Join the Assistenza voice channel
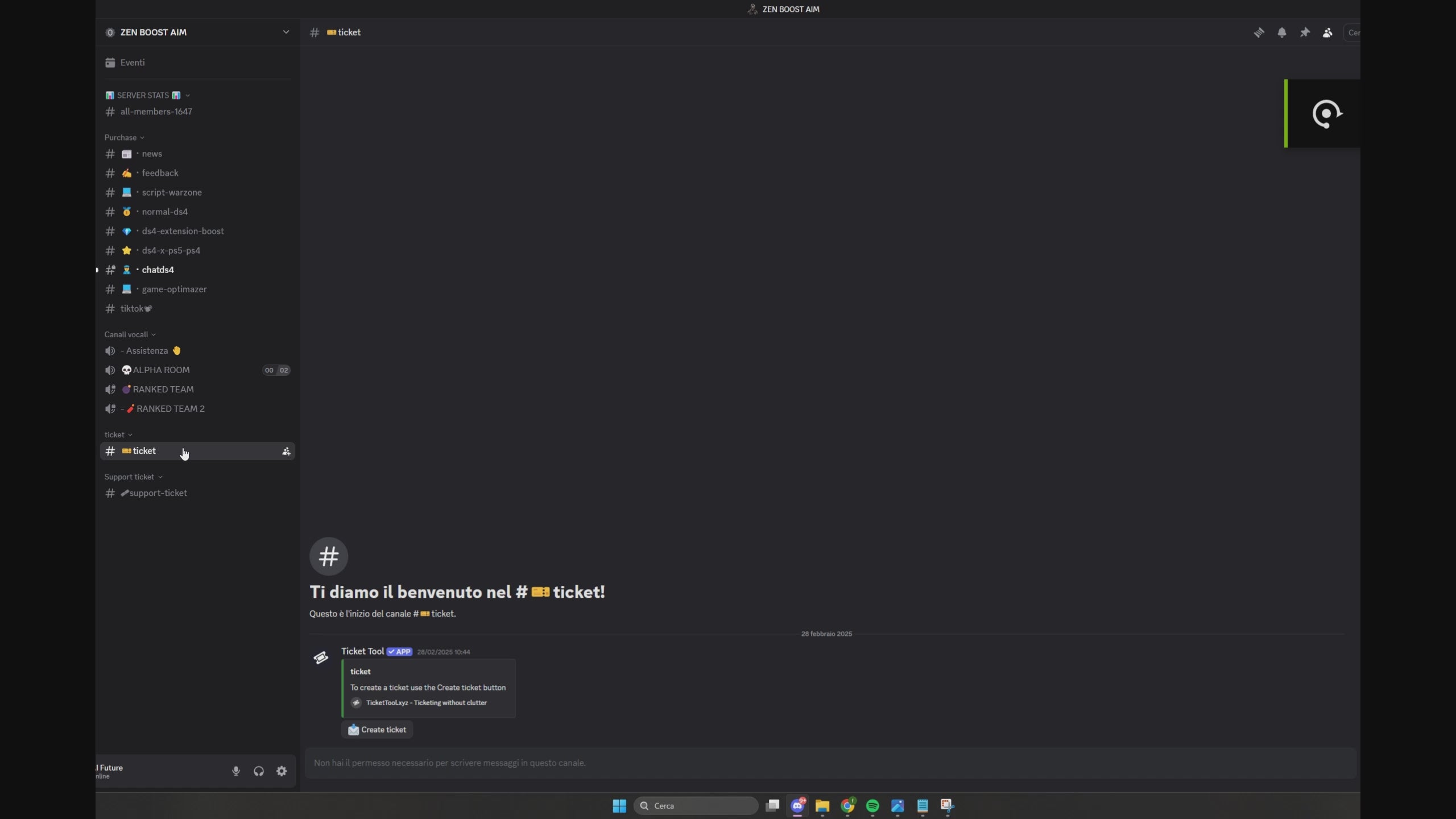This screenshot has width=1456, height=819. pos(197,350)
